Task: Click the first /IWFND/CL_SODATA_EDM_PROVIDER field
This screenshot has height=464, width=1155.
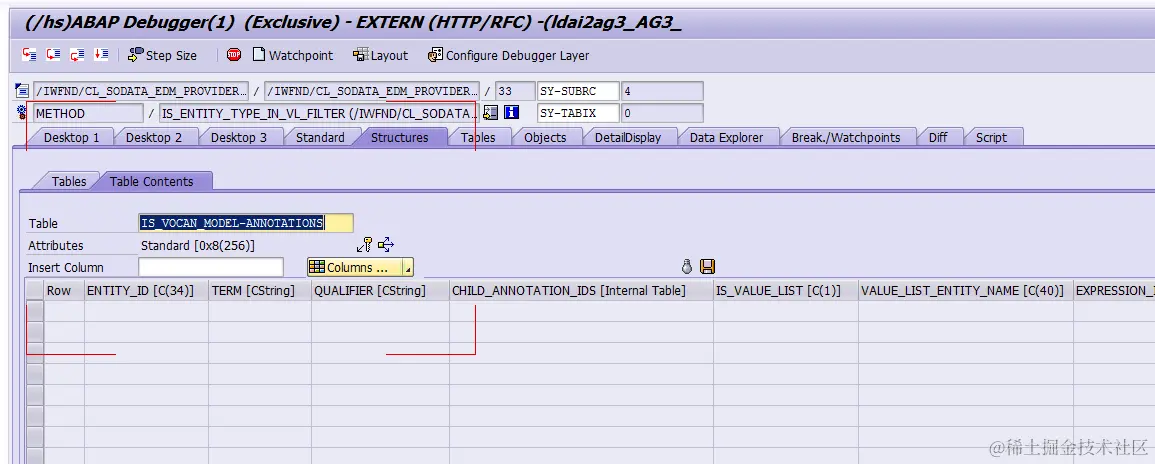Action: tap(141, 91)
